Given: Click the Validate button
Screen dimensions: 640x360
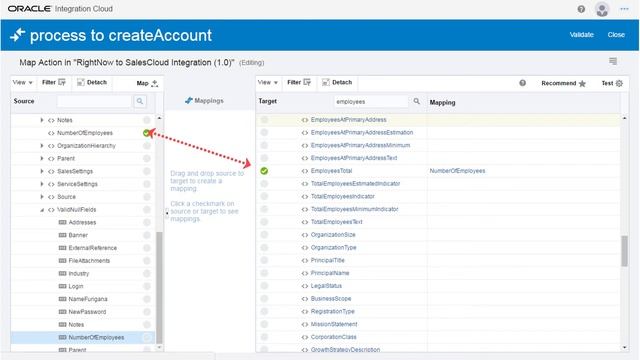Looking at the screenshot, I should [582, 35].
